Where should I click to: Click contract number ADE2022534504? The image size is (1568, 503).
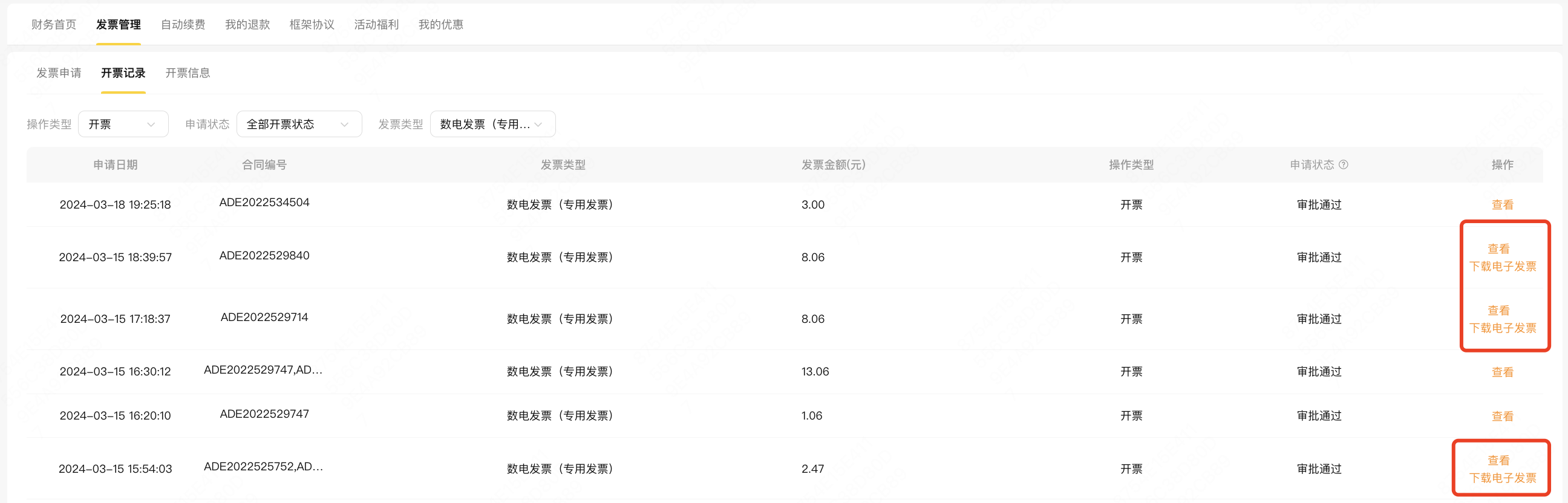tap(264, 203)
